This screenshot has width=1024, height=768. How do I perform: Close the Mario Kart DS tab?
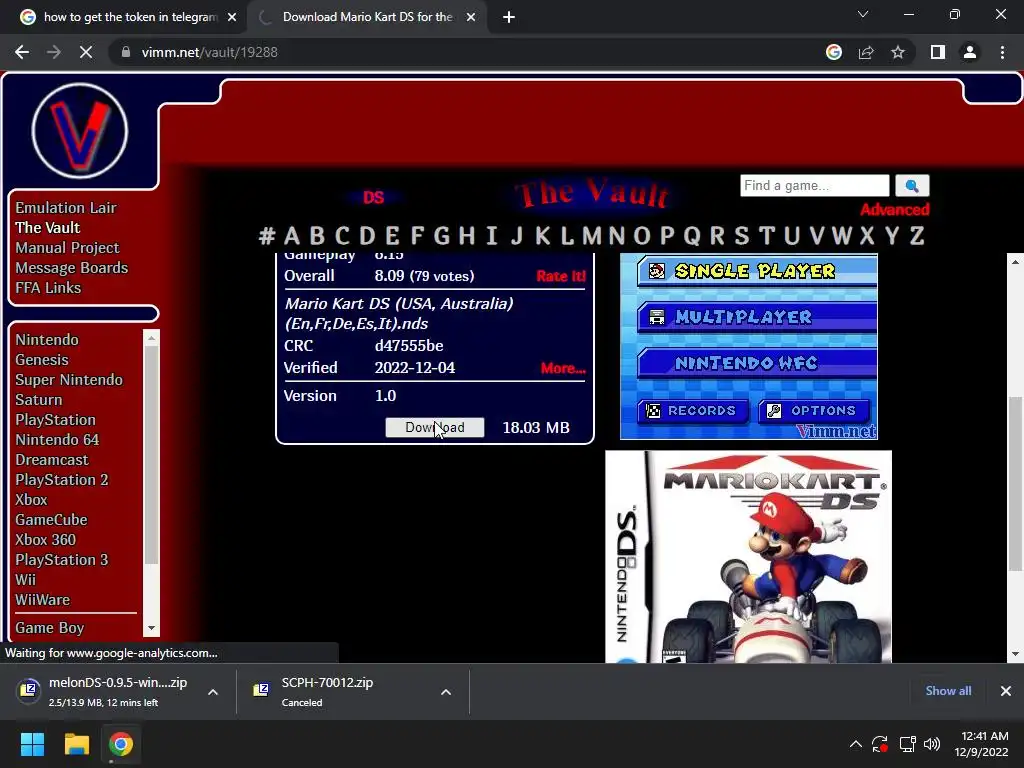(471, 17)
